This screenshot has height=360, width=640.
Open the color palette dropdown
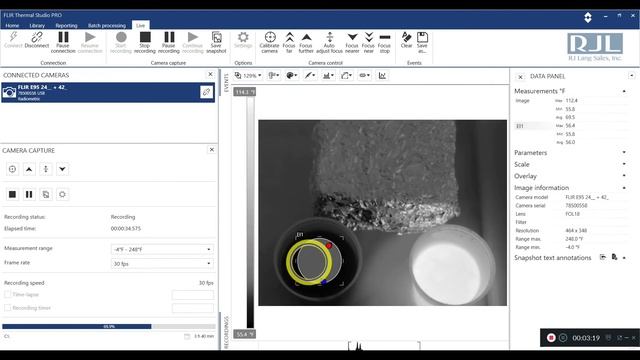point(291,76)
